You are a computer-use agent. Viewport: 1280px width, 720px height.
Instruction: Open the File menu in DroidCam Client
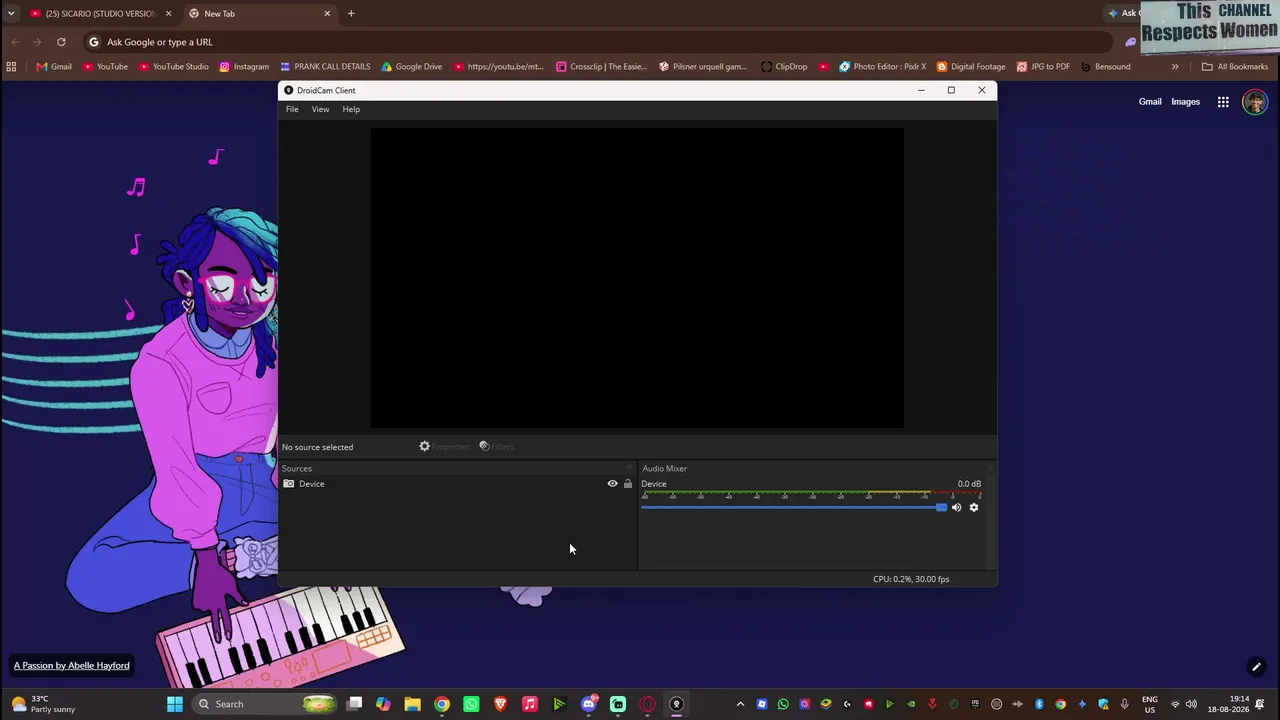click(292, 109)
